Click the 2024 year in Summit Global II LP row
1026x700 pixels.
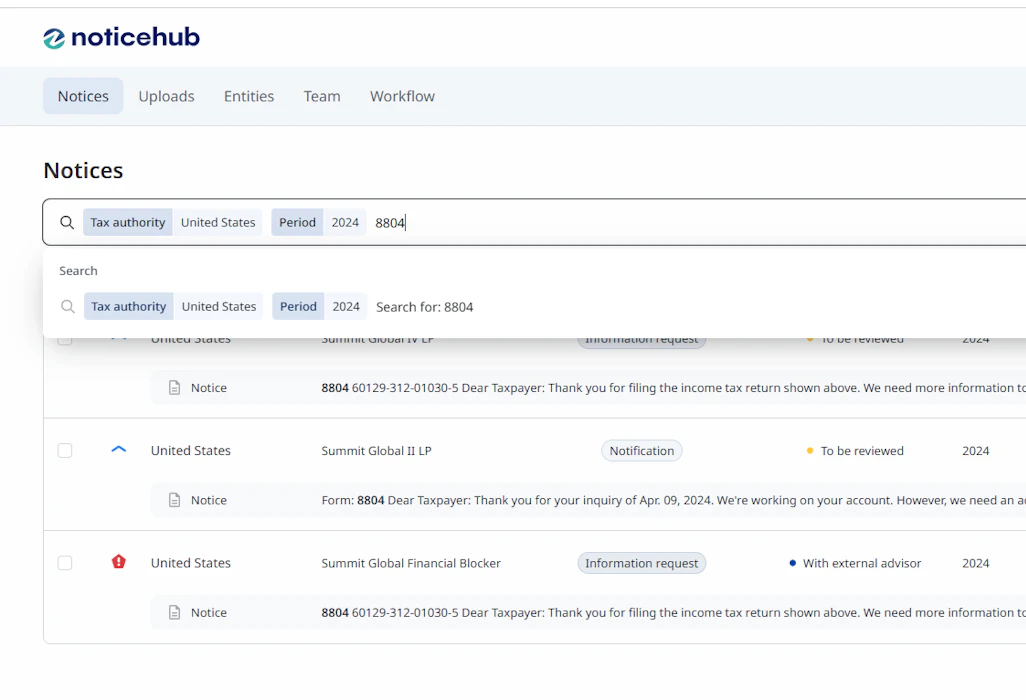coord(976,451)
